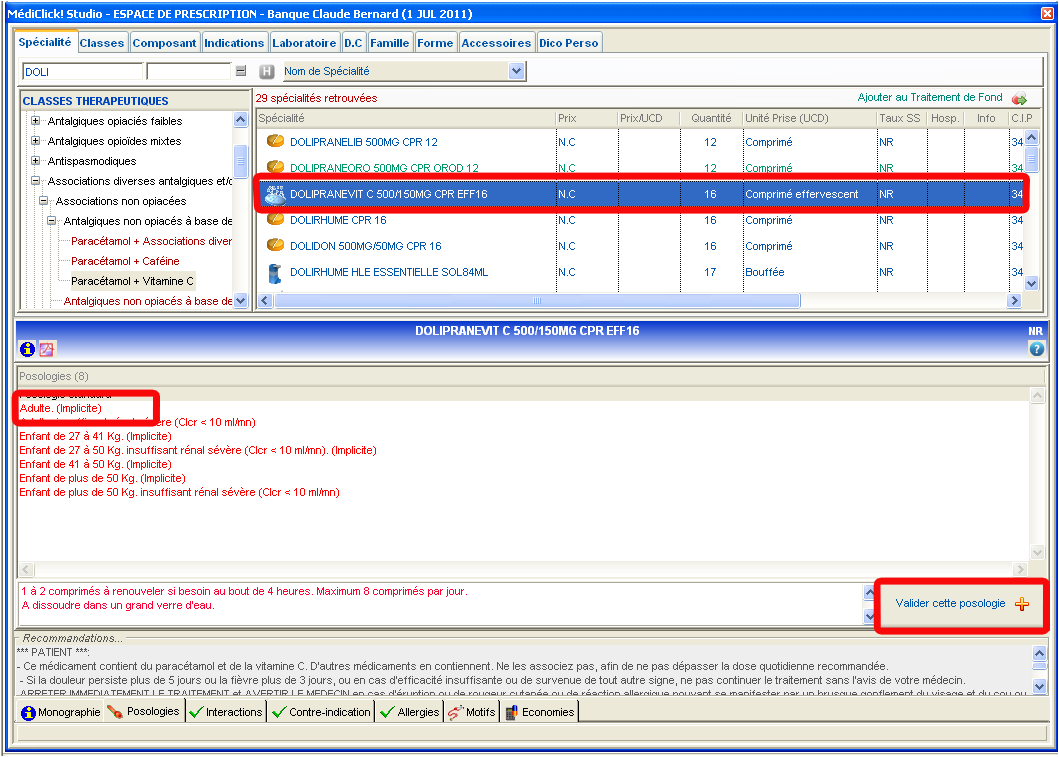Screen dimensions: 1059x757
Task: Switch to the Famille tab
Action: click(390, 43)
